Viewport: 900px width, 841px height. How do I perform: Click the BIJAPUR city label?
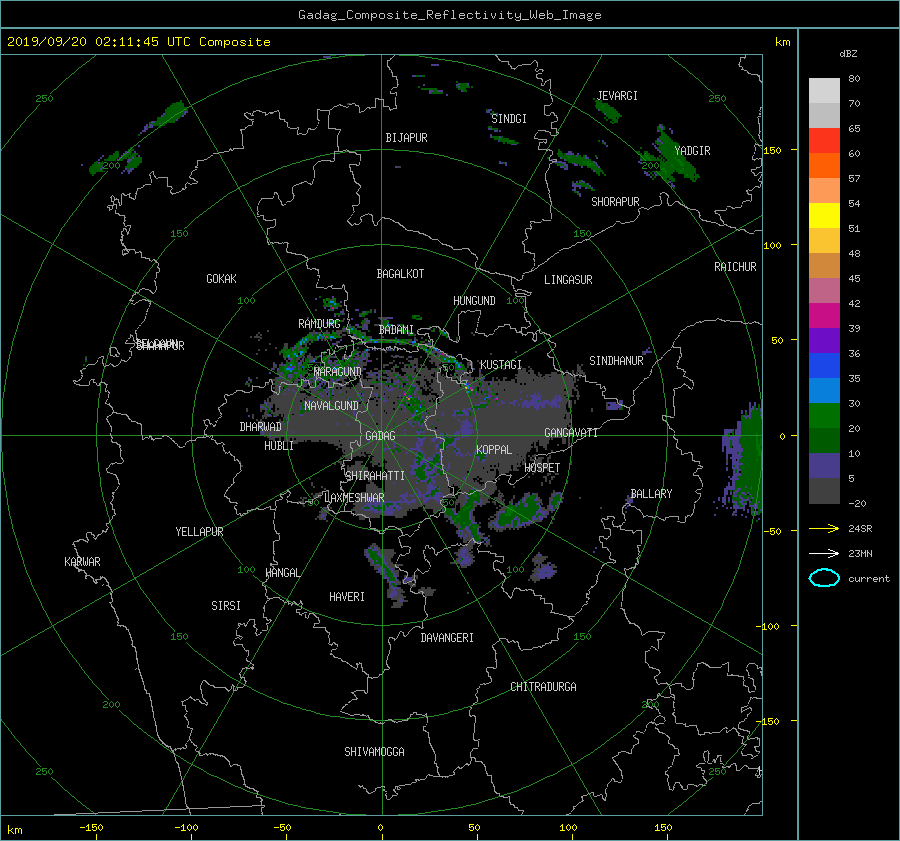pyautogui.click(x=406, y=138)
